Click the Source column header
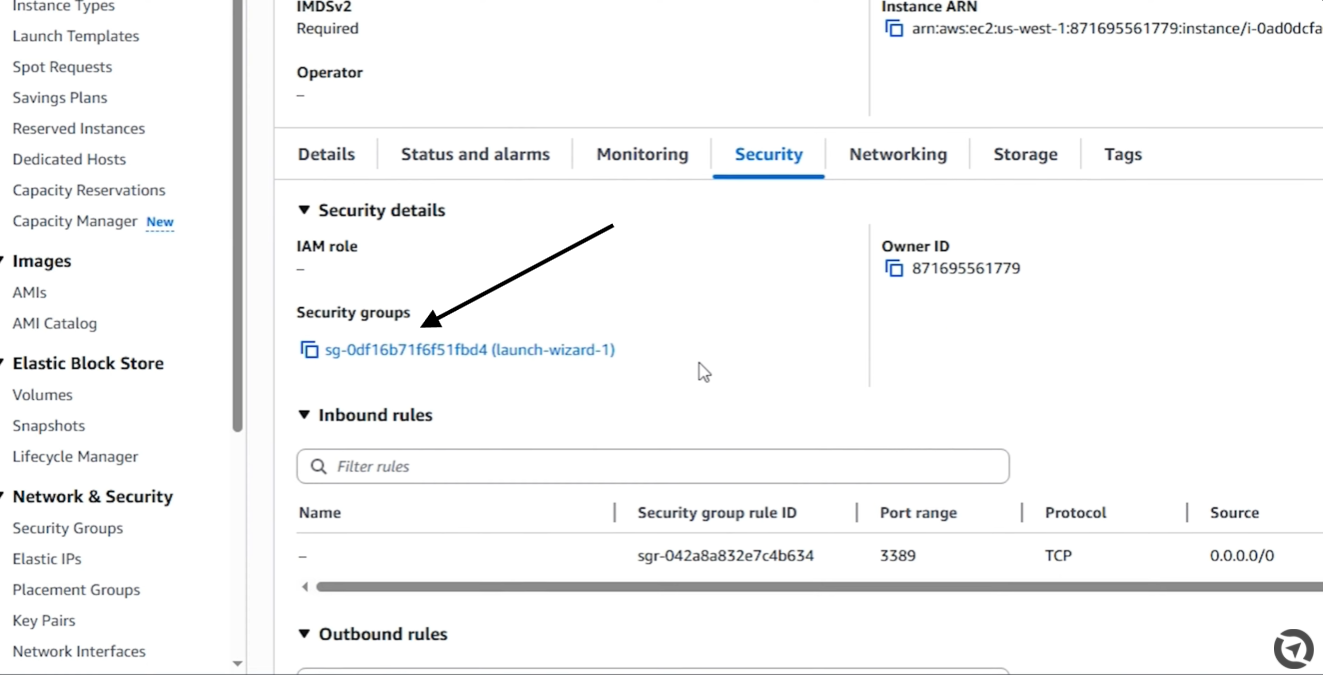1323x675 pixels. coord(1234,513)
